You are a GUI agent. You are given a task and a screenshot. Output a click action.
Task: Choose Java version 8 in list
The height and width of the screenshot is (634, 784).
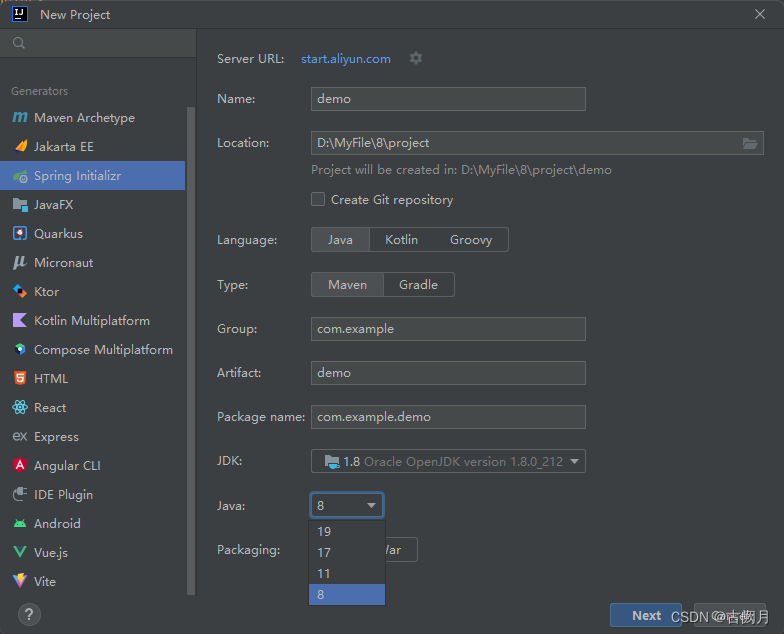(x=347, y=594)
